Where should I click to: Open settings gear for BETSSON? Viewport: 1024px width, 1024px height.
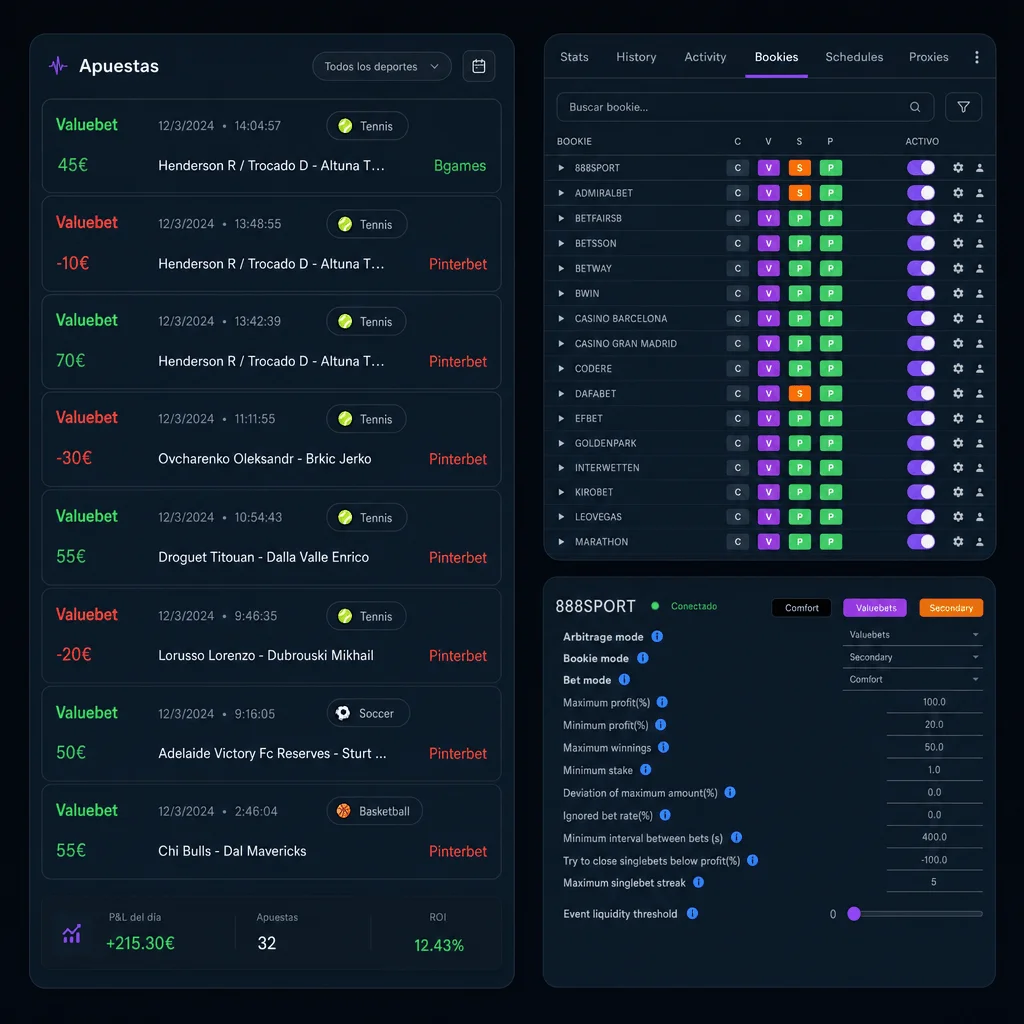[x=957, y=243]
